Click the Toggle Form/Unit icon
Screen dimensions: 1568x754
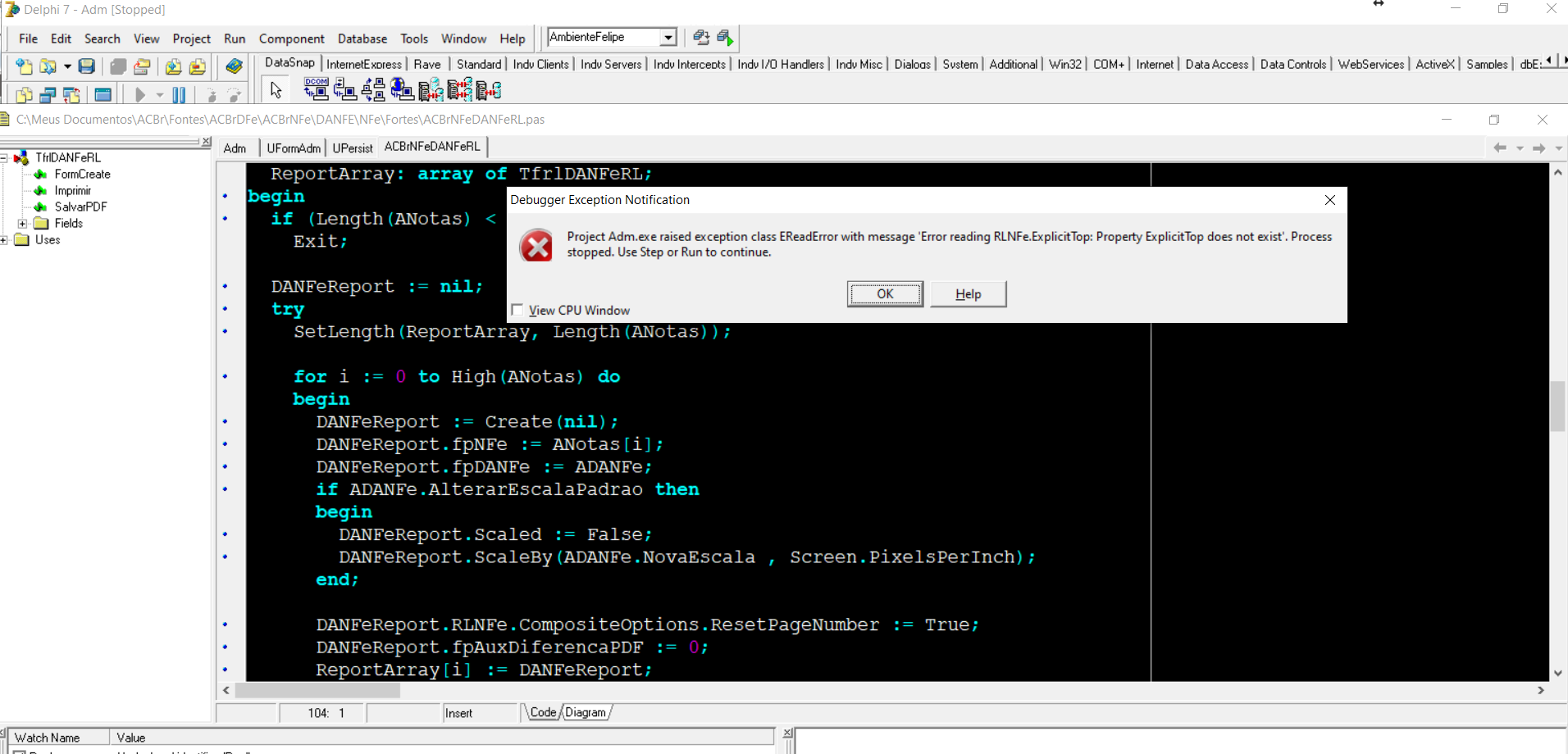coord(71,94)
